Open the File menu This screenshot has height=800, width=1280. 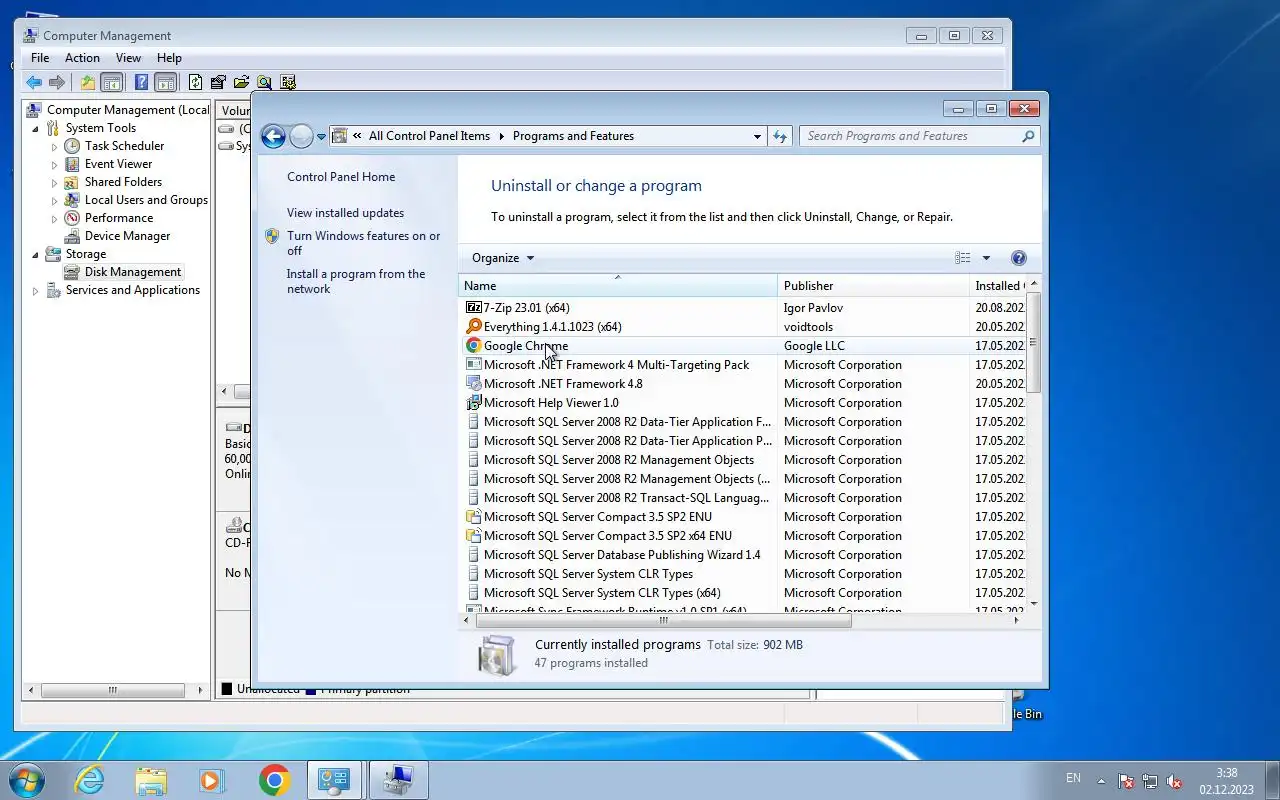pos(40,58)
